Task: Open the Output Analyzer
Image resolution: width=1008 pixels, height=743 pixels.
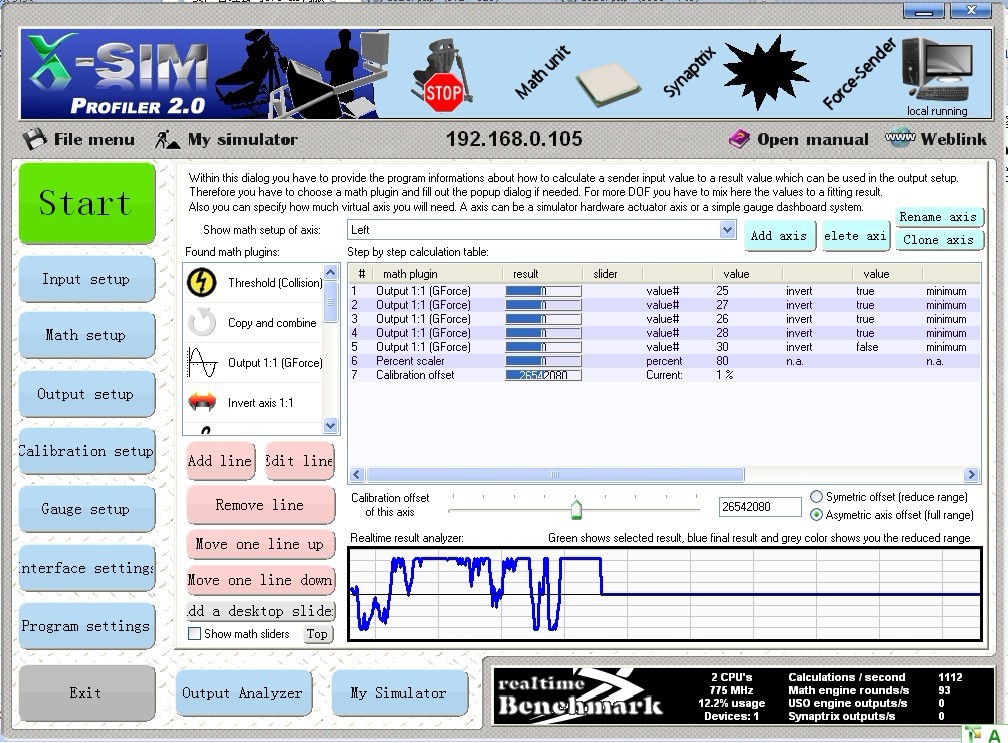Action: point(243,693)
